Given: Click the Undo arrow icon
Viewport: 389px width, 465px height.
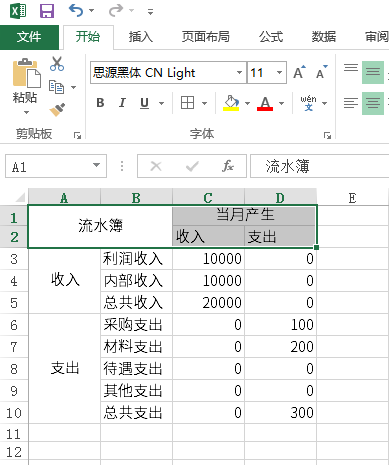Looking at the screenshot, I should pos(76,10).
